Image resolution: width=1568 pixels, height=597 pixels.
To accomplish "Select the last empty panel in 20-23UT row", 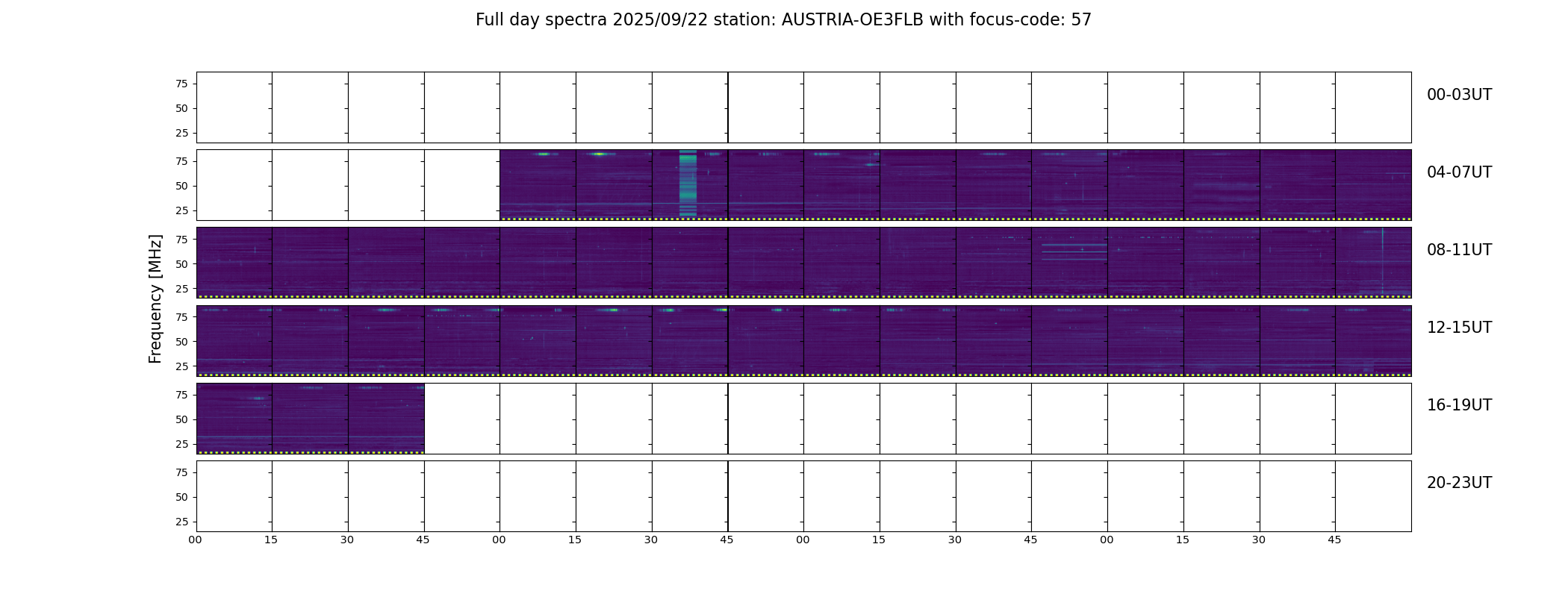I will 1373,496.
